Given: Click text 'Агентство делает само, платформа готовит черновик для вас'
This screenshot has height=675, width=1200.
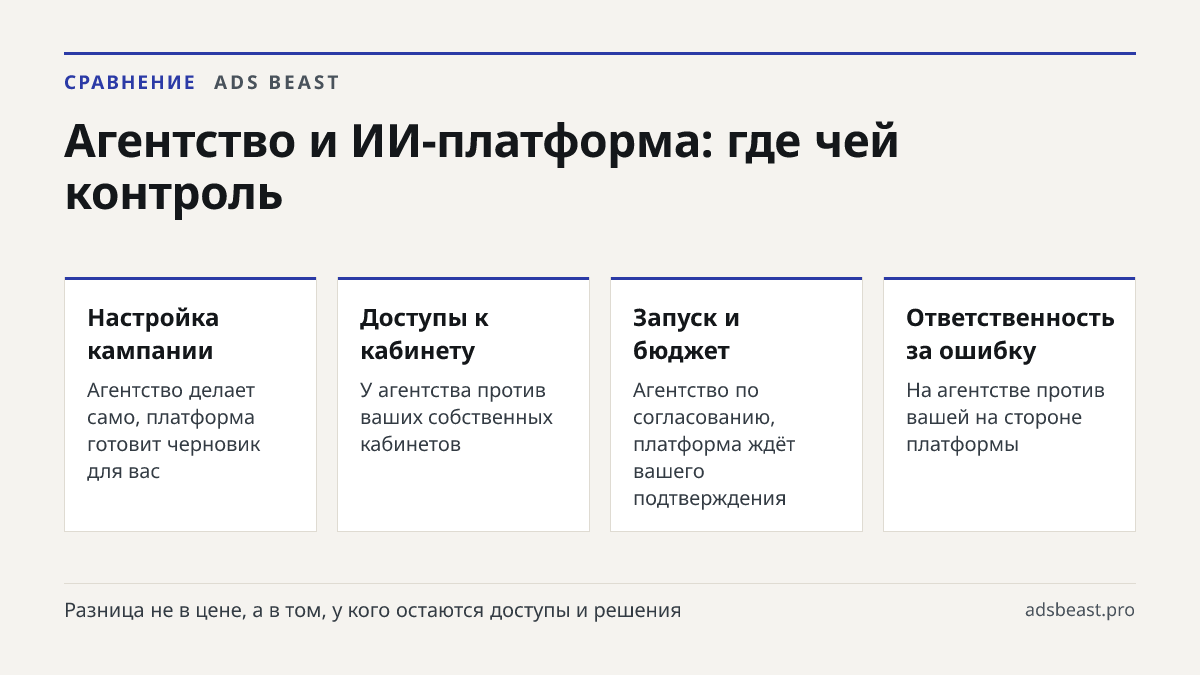Looking at the screenshot, I should (174, 431).
